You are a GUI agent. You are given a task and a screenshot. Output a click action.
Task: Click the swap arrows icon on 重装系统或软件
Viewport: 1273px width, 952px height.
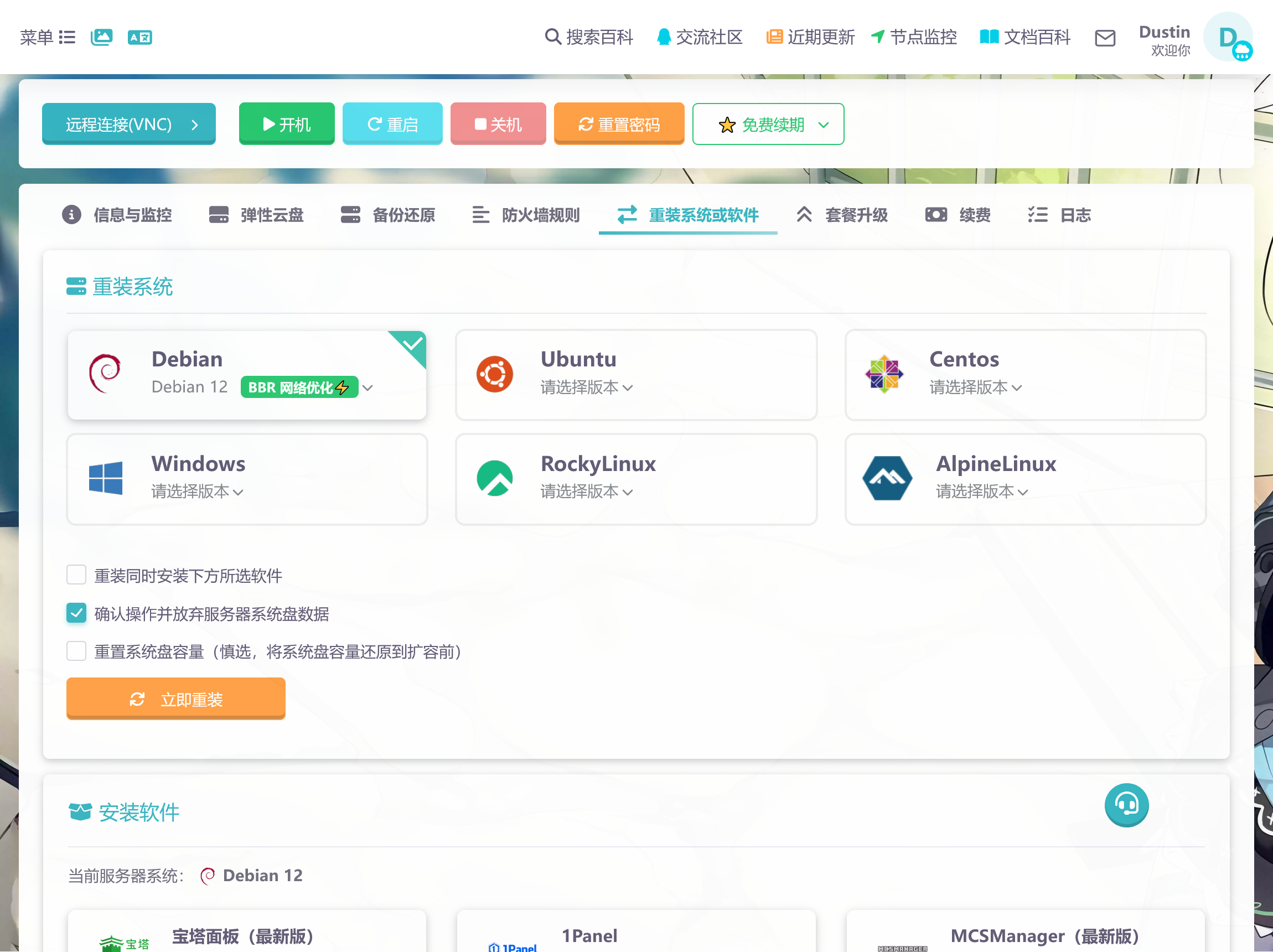pos(627,215)
